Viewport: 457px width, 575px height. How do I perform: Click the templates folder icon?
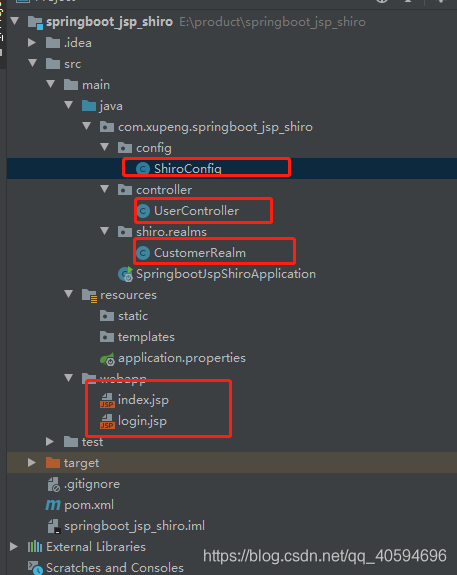107,337
